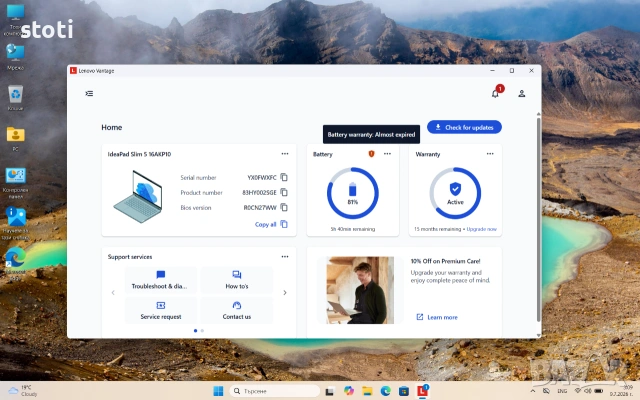This screenshot has width=640, height=400.
Task: Click the speaker volume tray icon
Action: [x=588, y=391]
